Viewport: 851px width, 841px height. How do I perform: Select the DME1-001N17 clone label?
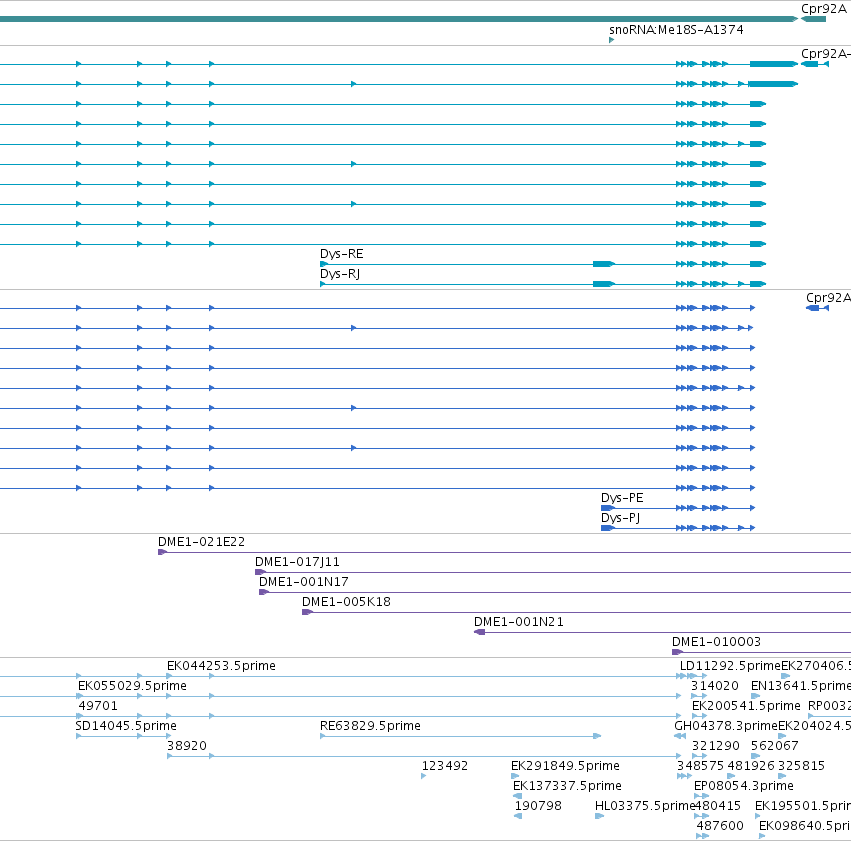point(303,582)
